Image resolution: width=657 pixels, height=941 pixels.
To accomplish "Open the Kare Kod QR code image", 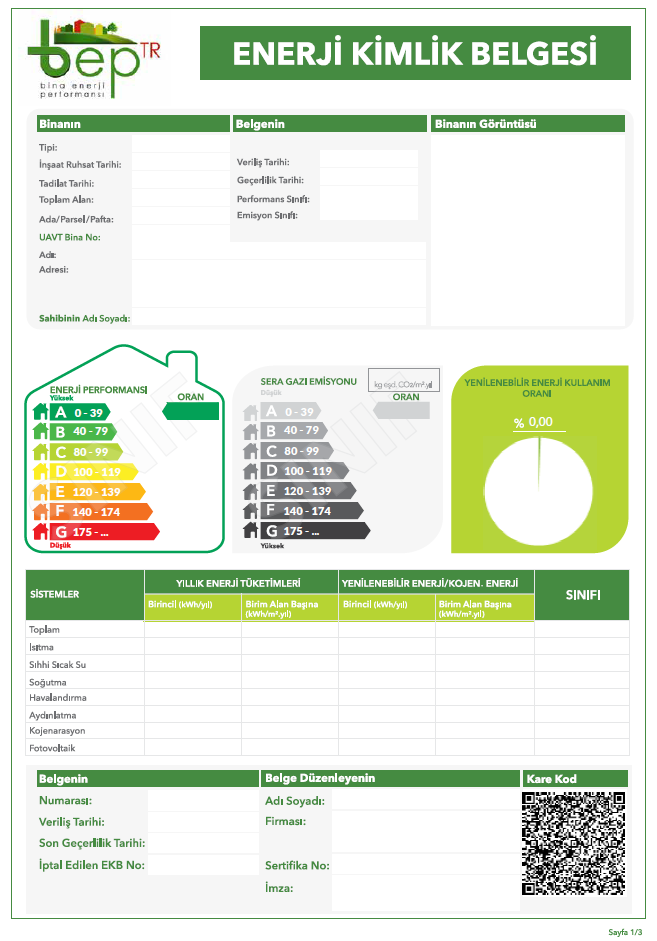I will tap(574, 843).
